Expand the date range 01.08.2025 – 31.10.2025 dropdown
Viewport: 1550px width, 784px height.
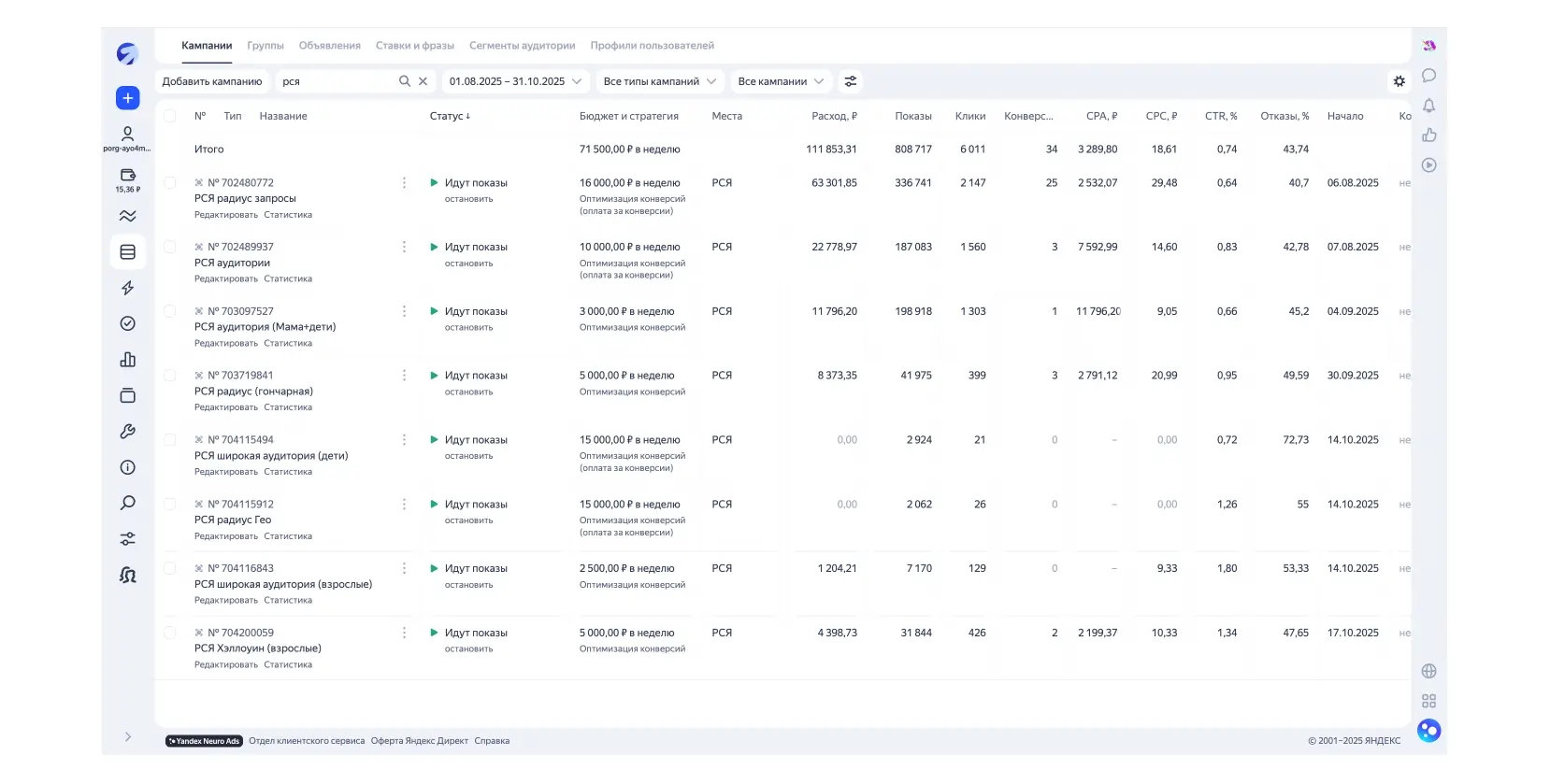(515, 81)
